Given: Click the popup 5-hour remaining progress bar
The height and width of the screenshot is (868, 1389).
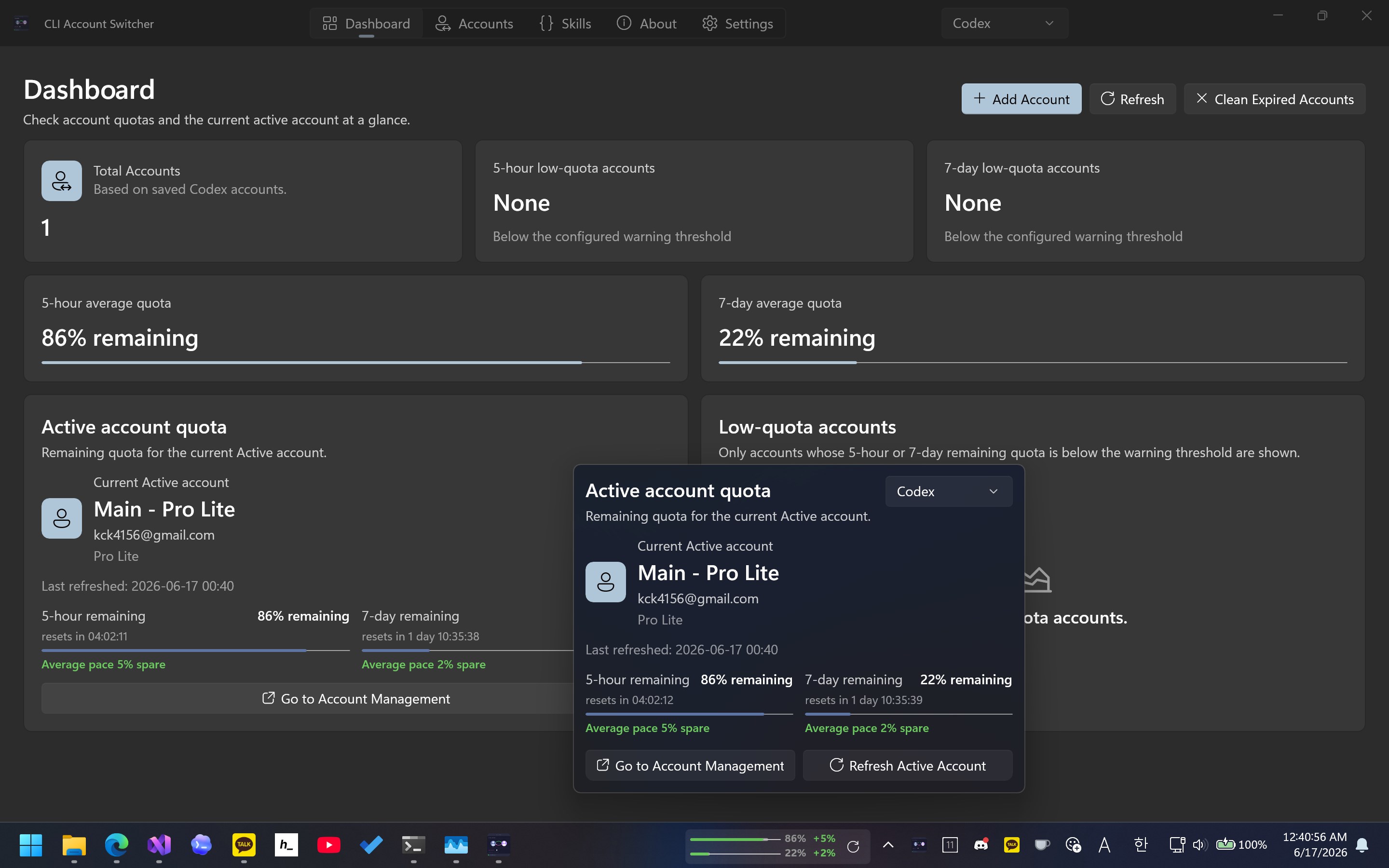Looking at the screenshot, I should [689, 714].
